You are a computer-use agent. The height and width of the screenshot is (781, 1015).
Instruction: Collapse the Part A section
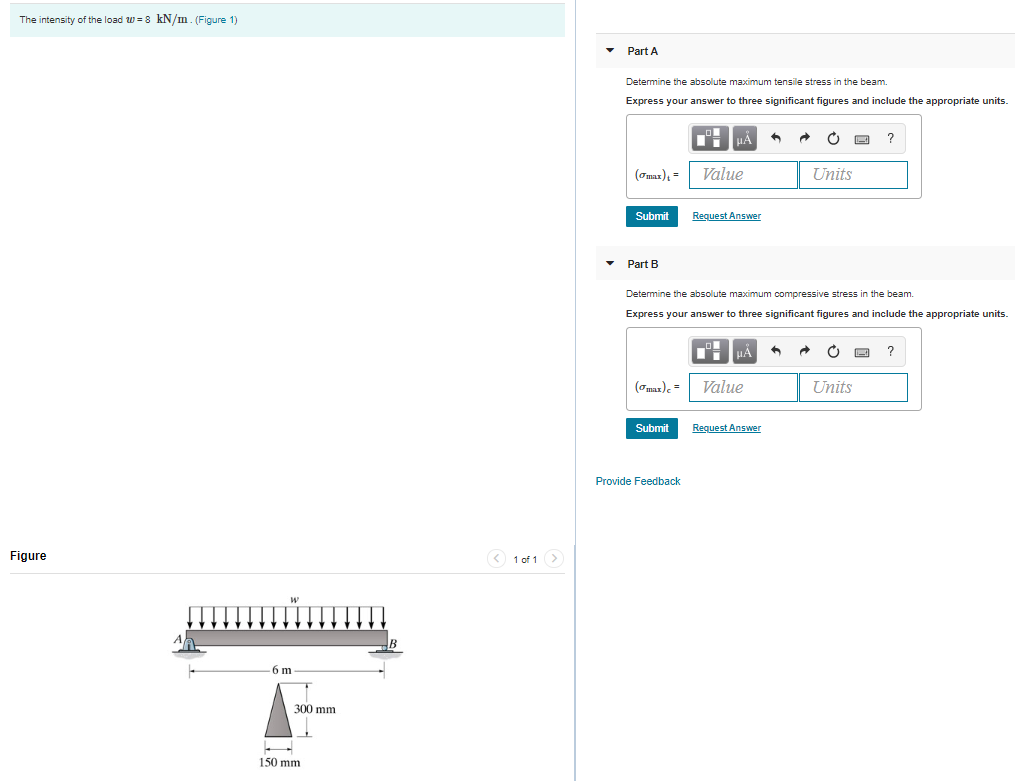609,51
